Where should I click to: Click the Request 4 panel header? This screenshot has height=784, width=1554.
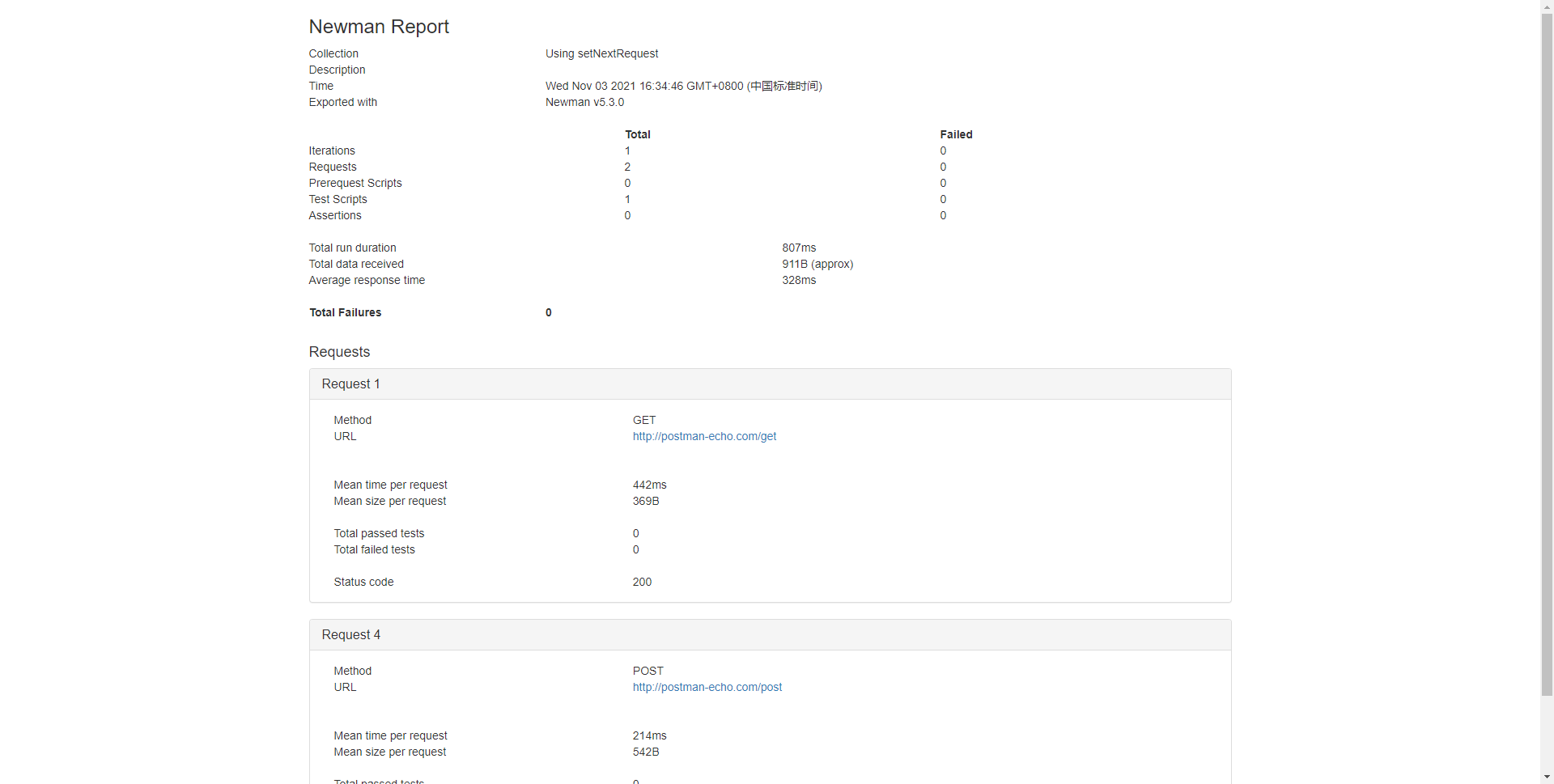pos(770,635)
